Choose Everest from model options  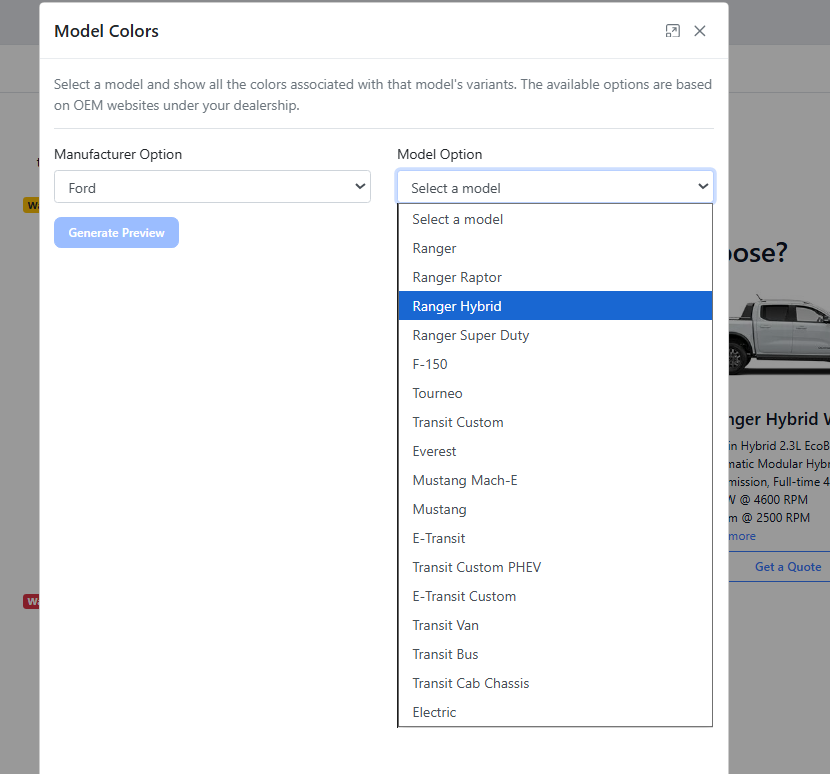click(434, 451)
